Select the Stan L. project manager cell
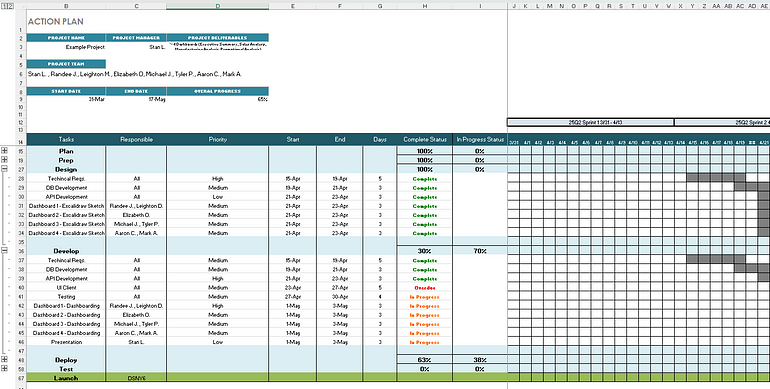Screen dimensions: 770x389 tap(136, 47)
